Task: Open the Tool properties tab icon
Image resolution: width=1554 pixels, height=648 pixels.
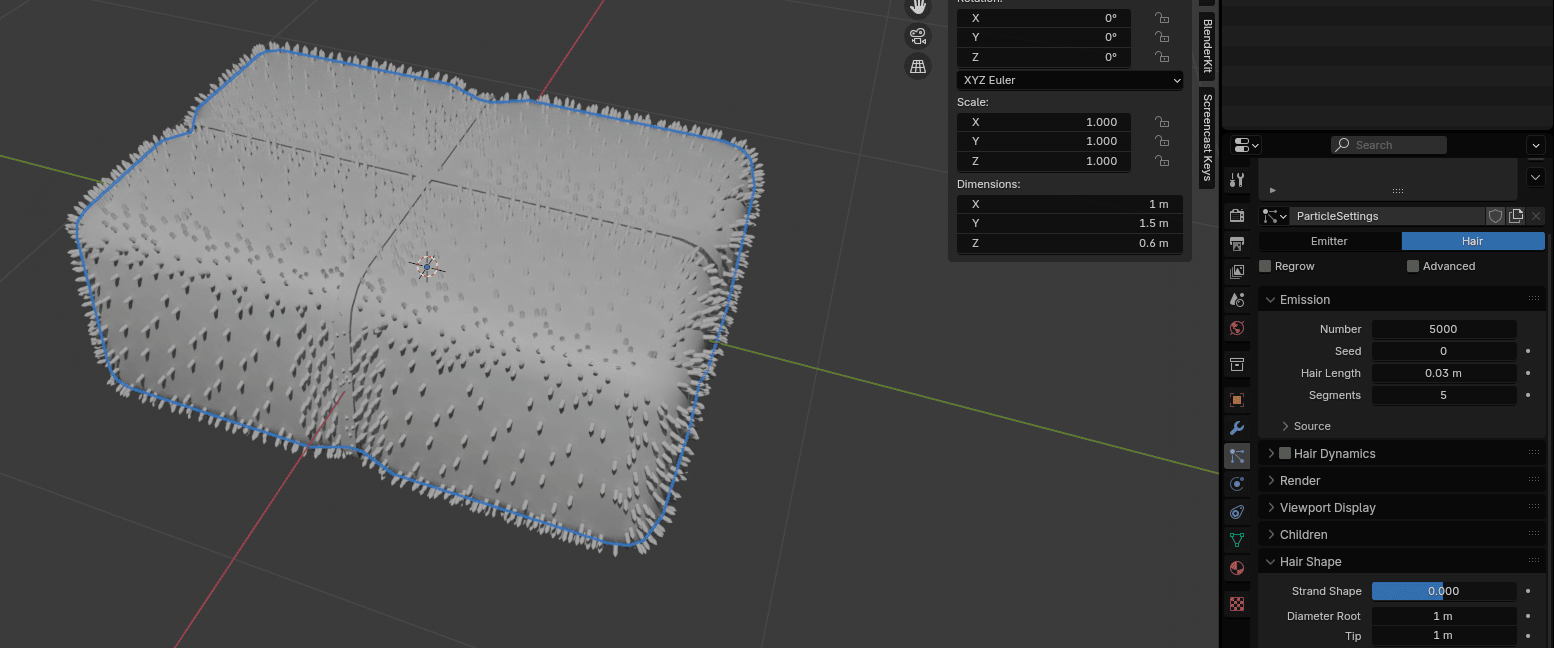Action: [1237, 180]
